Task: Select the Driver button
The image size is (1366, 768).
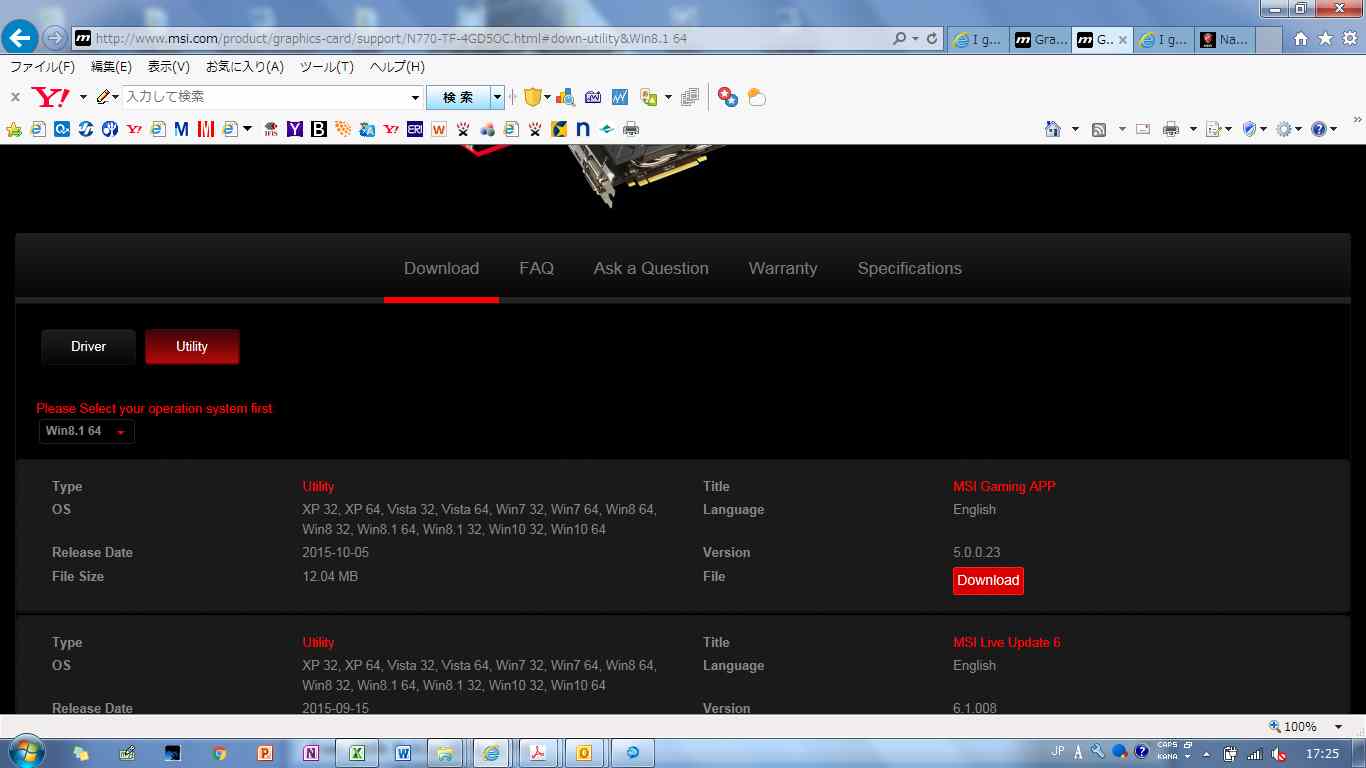Action: (x=88, y=346)
